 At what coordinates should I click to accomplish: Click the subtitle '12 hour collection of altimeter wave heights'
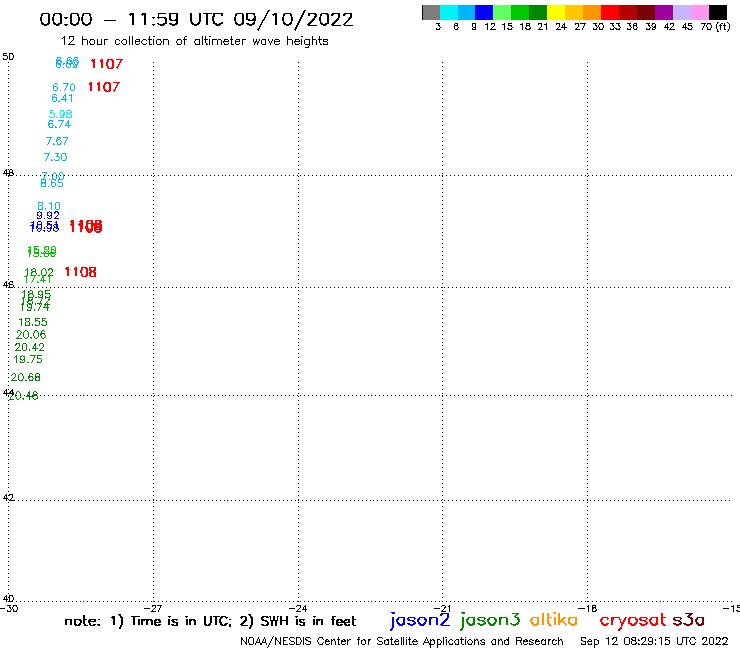pos(194,41)
